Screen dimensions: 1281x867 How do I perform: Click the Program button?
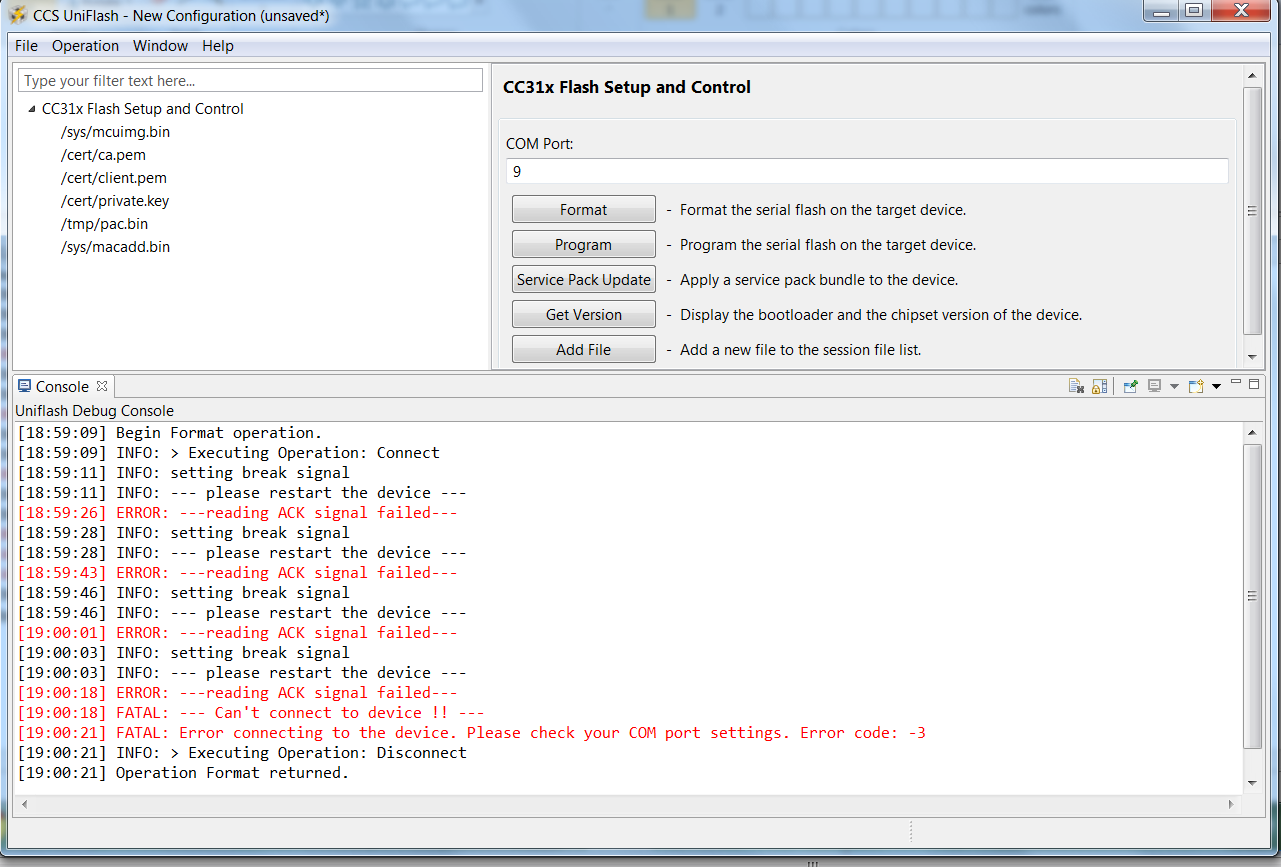(x=584, y=245)
